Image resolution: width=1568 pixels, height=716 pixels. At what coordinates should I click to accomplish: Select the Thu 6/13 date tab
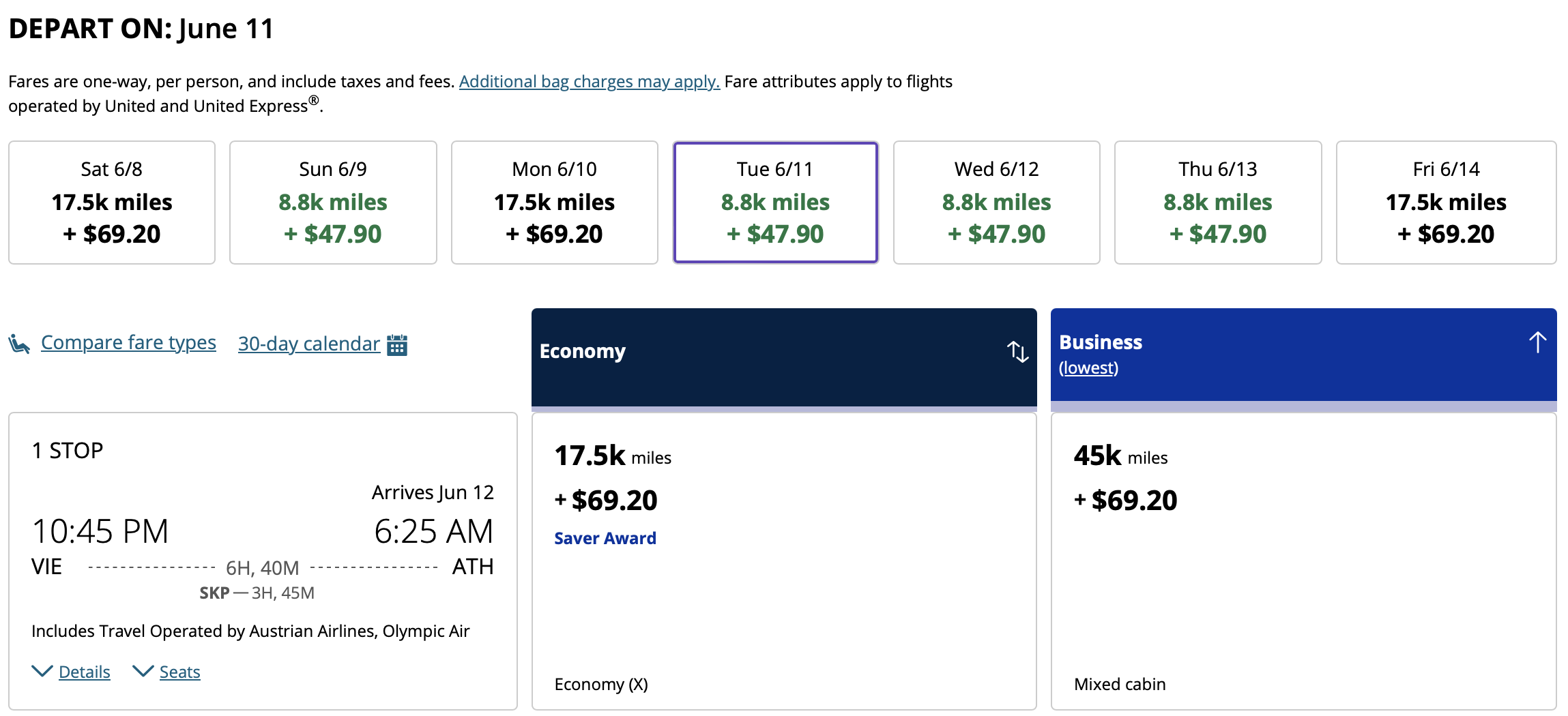(x=1218, y=203)
